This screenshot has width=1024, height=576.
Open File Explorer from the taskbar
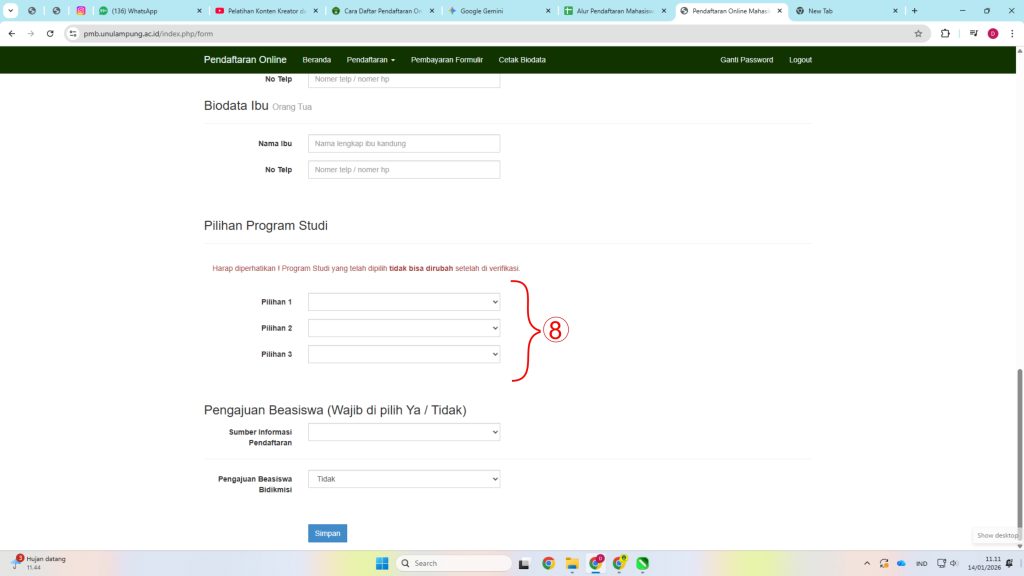(x=572, y=563)
